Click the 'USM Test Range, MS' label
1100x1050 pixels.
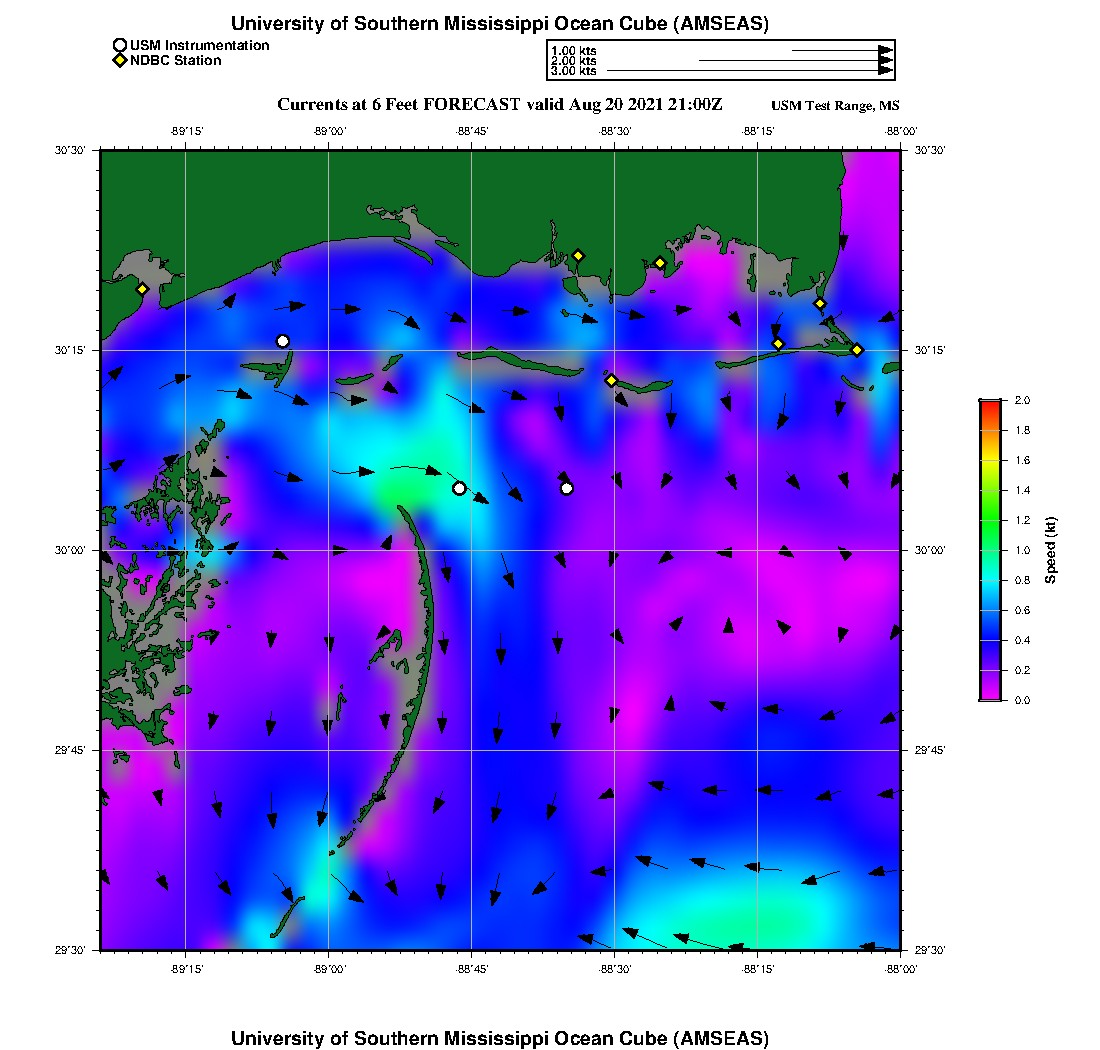pos(835,106)
